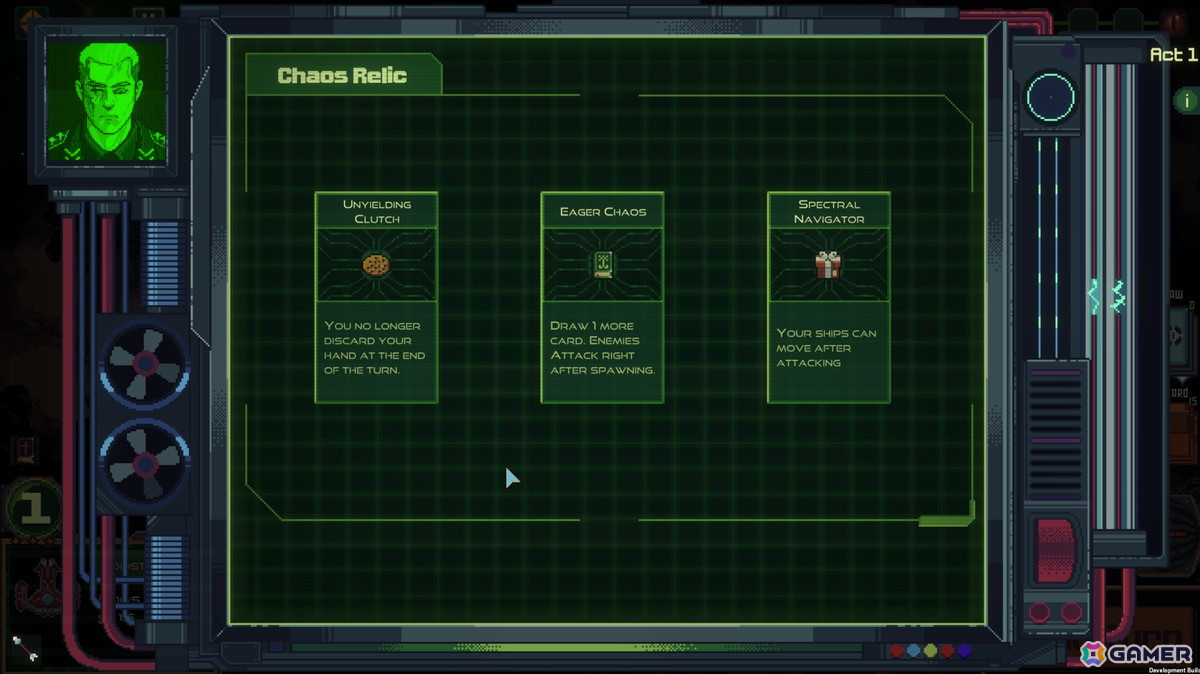The height and width of the screenshot is (674, 1200).
Task: Pick the Eager Chaos relic card
Action: pos(602,297)
